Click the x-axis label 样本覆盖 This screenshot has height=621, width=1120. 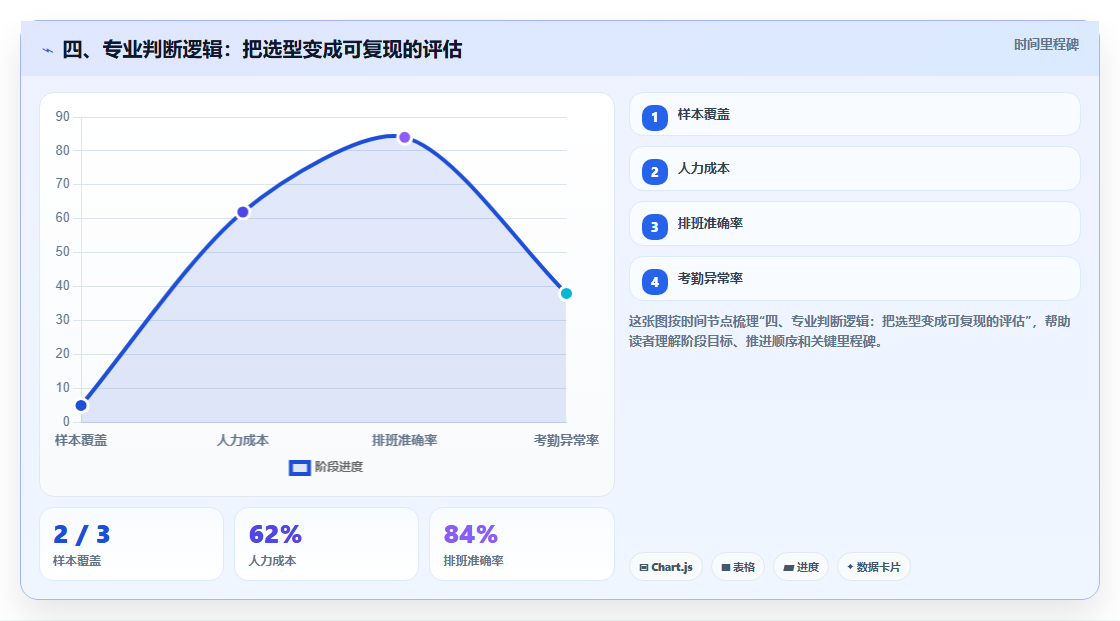(x=81, y=440)
